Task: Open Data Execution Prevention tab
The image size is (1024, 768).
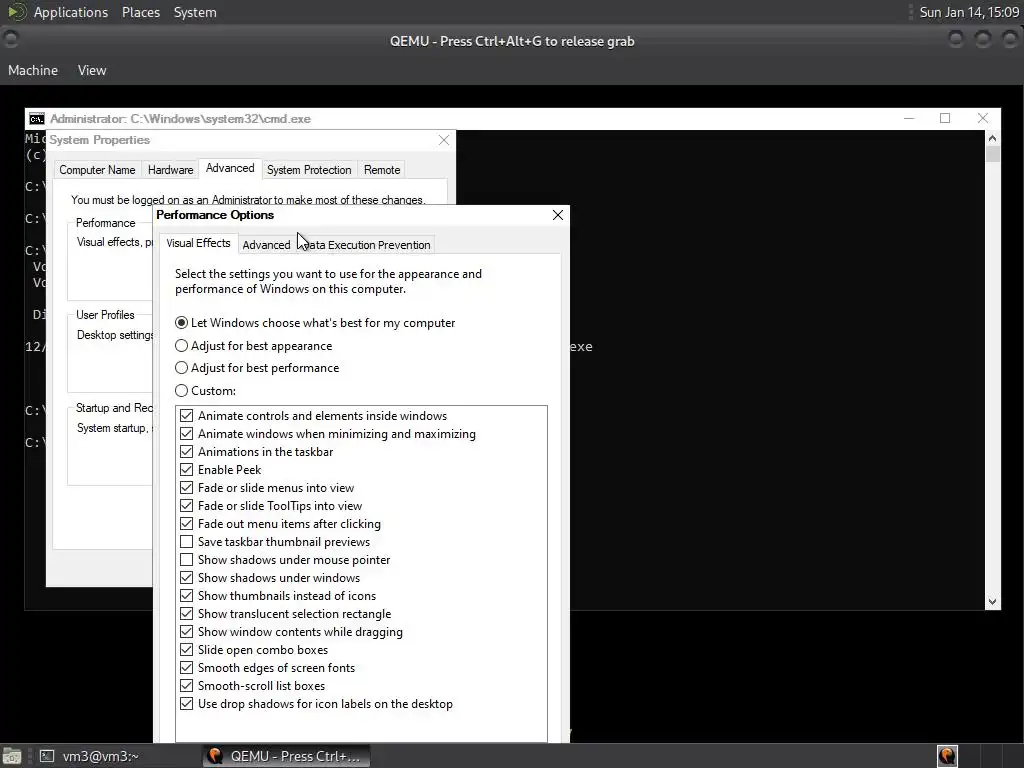Action: [367, 245]
